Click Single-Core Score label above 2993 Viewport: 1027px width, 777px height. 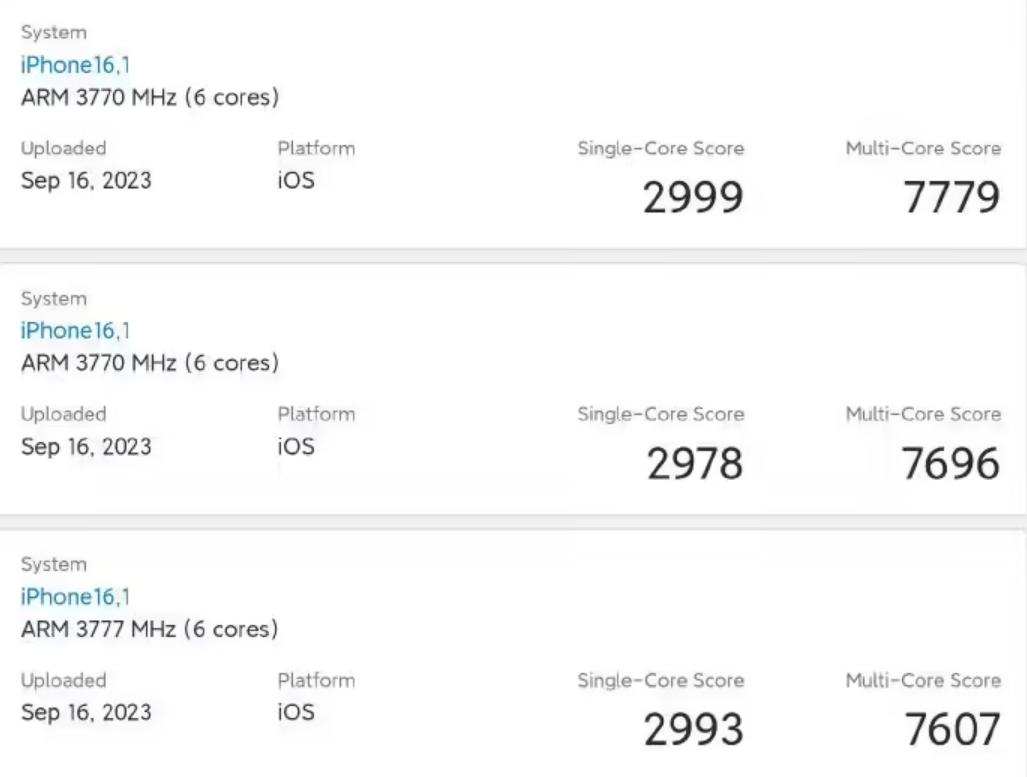coord(661,680)
